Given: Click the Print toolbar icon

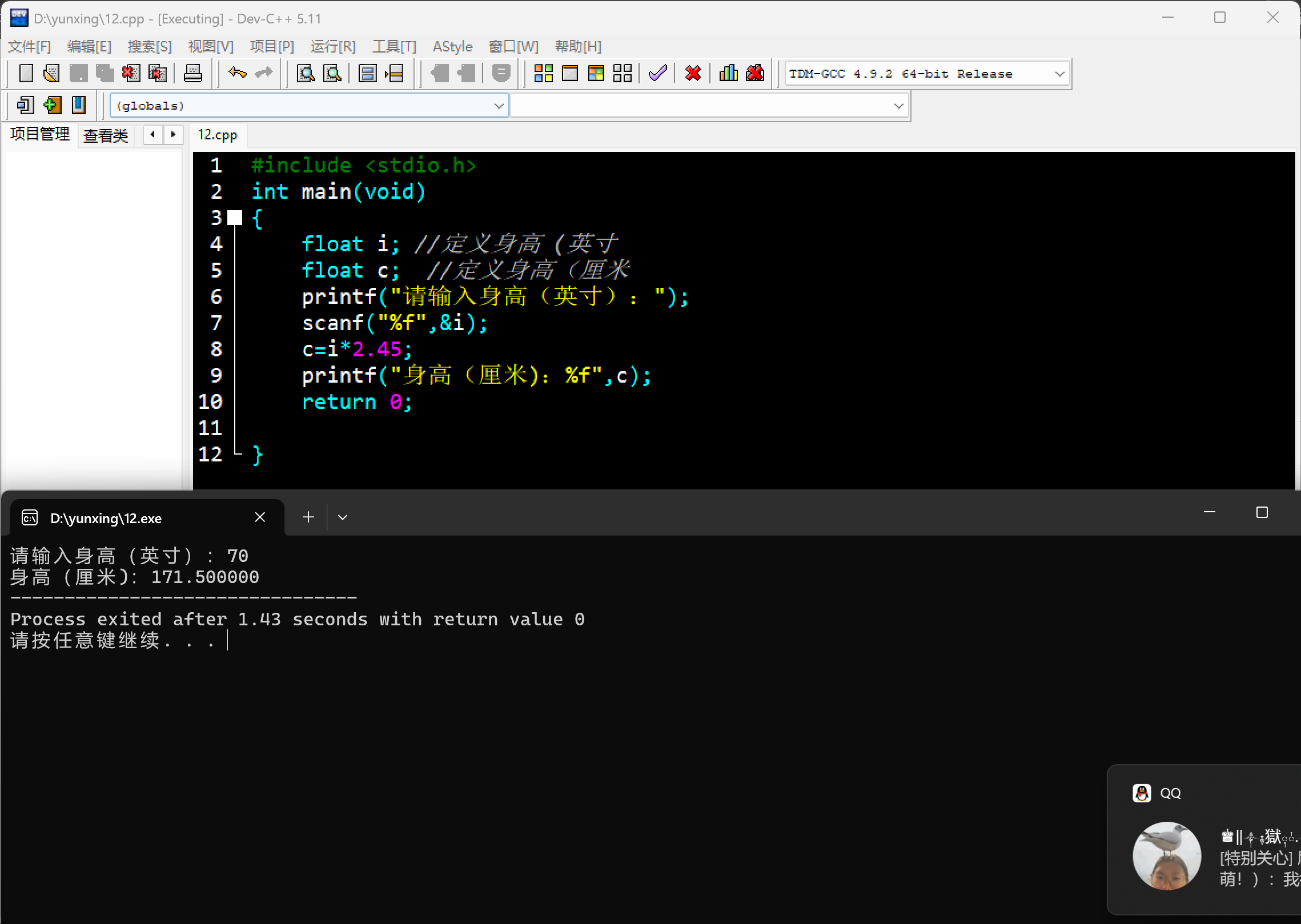Looking at the screenshot, I should (x=192, y=73).
